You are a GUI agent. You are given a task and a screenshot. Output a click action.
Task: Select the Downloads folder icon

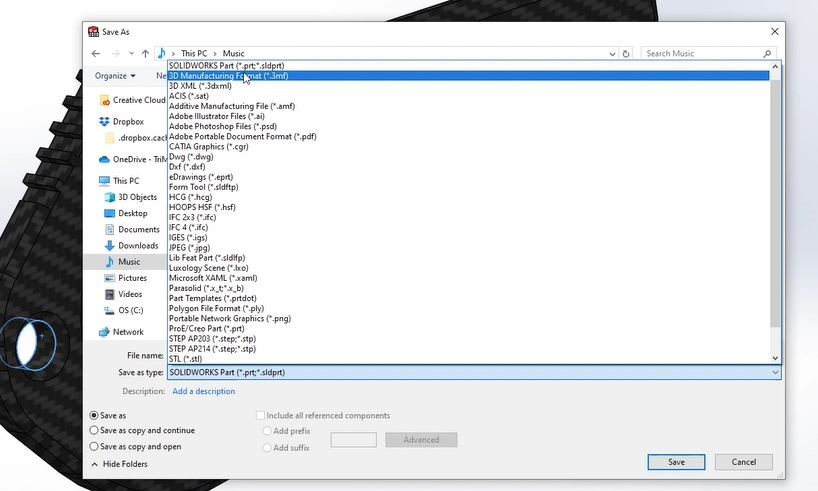(x=111, y=246)
